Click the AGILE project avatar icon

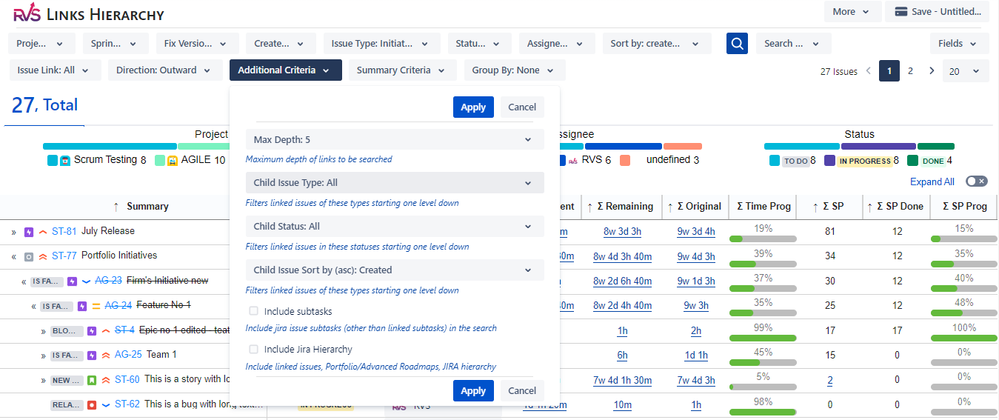click(171, 161)
